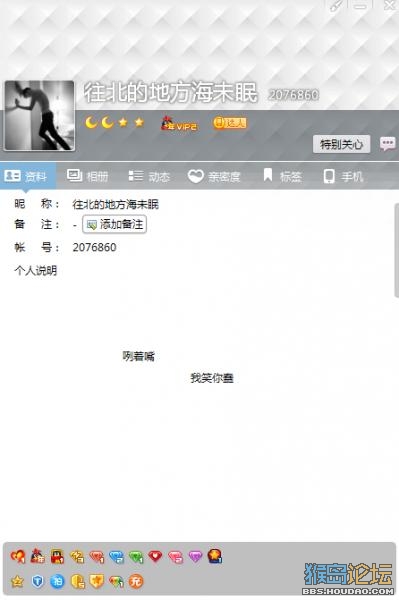Click the pink diamond service icon
Viewport: 399px width, 600px height.
[176, 557]
